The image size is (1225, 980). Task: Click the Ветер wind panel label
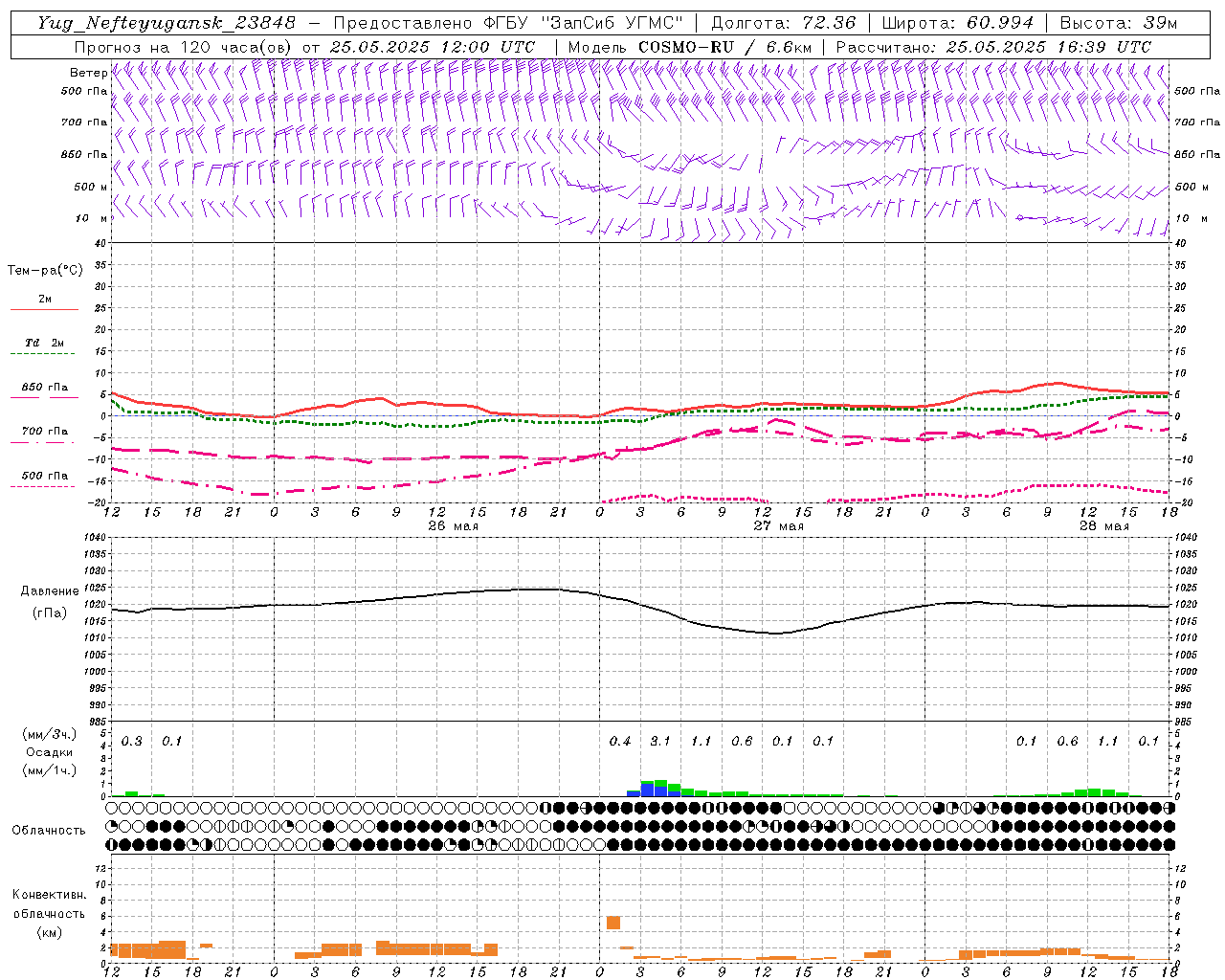coord(88,73)
